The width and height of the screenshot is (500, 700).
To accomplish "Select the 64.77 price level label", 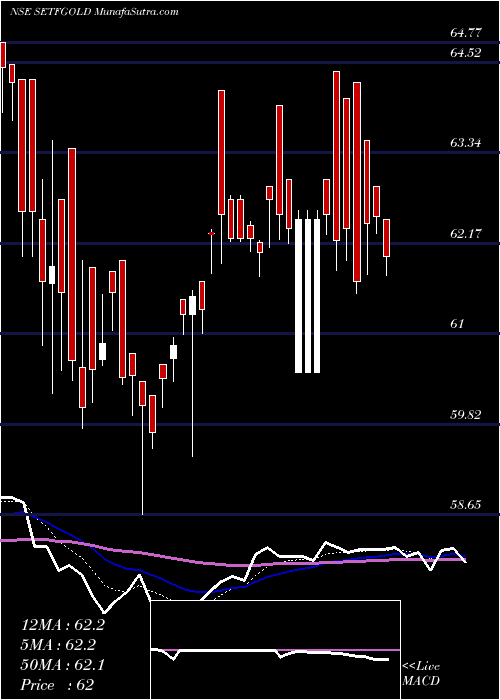I will (x=466, y=33).
